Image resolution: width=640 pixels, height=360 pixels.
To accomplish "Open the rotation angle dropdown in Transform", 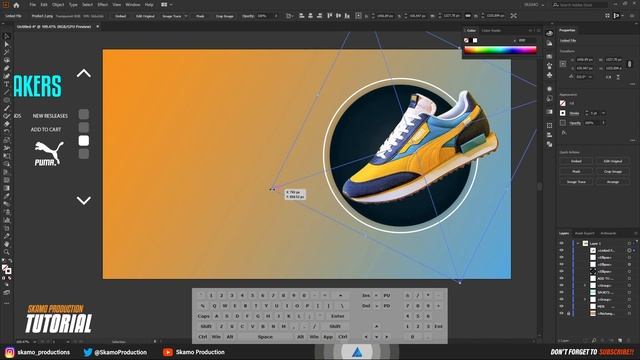I will pyautogui.click(x=590, y=77).
